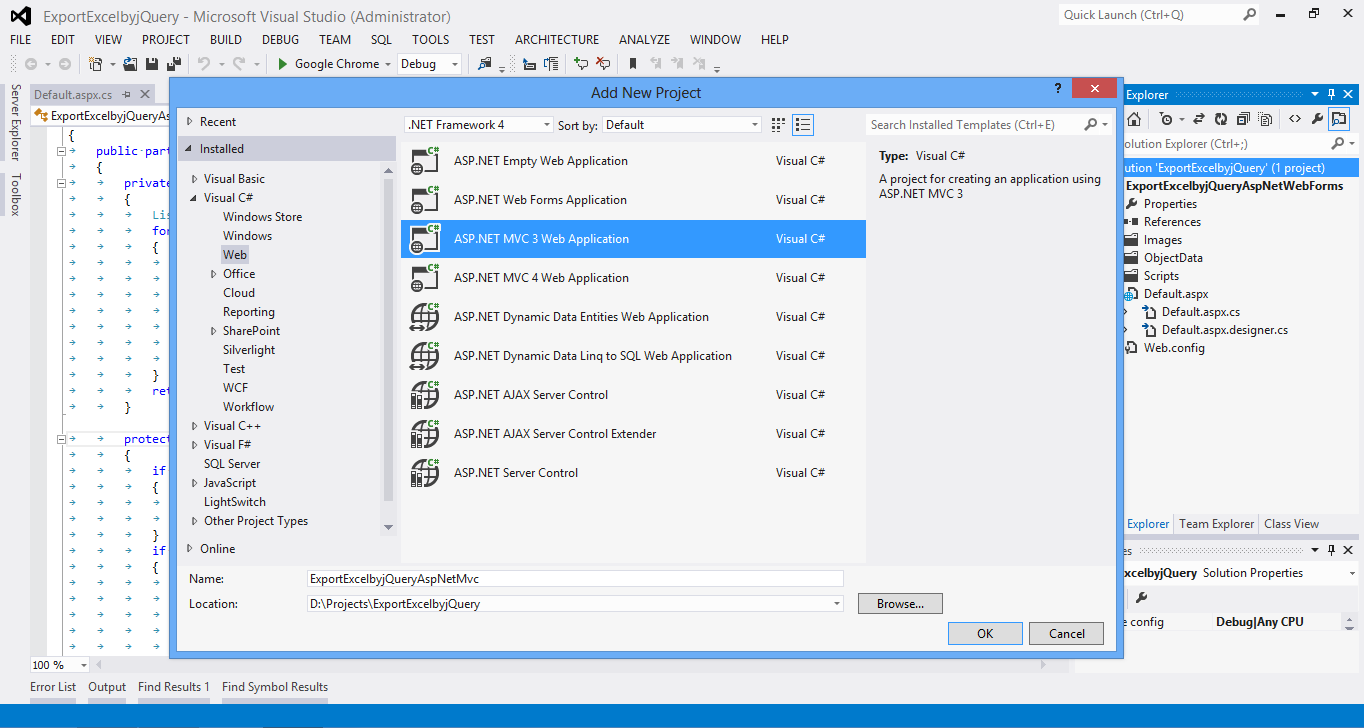Click Show All Files icon in Solution Explorer
The width and height of the screenshot is (1364, 728).
pyautogui.click(x=1265, y=119)
